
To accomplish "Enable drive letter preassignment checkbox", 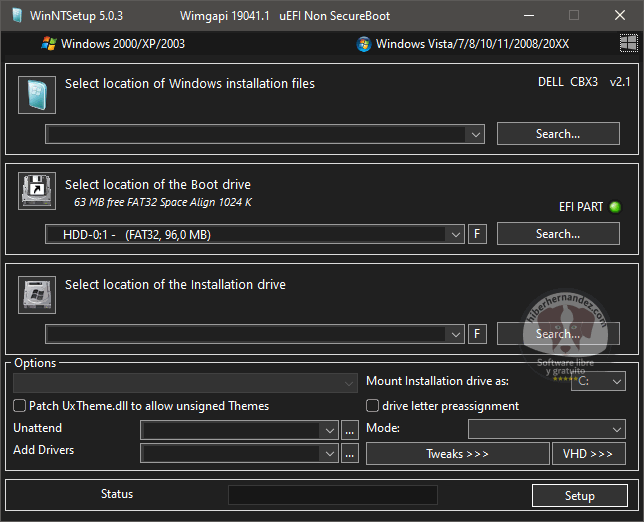I will (372, 406).
